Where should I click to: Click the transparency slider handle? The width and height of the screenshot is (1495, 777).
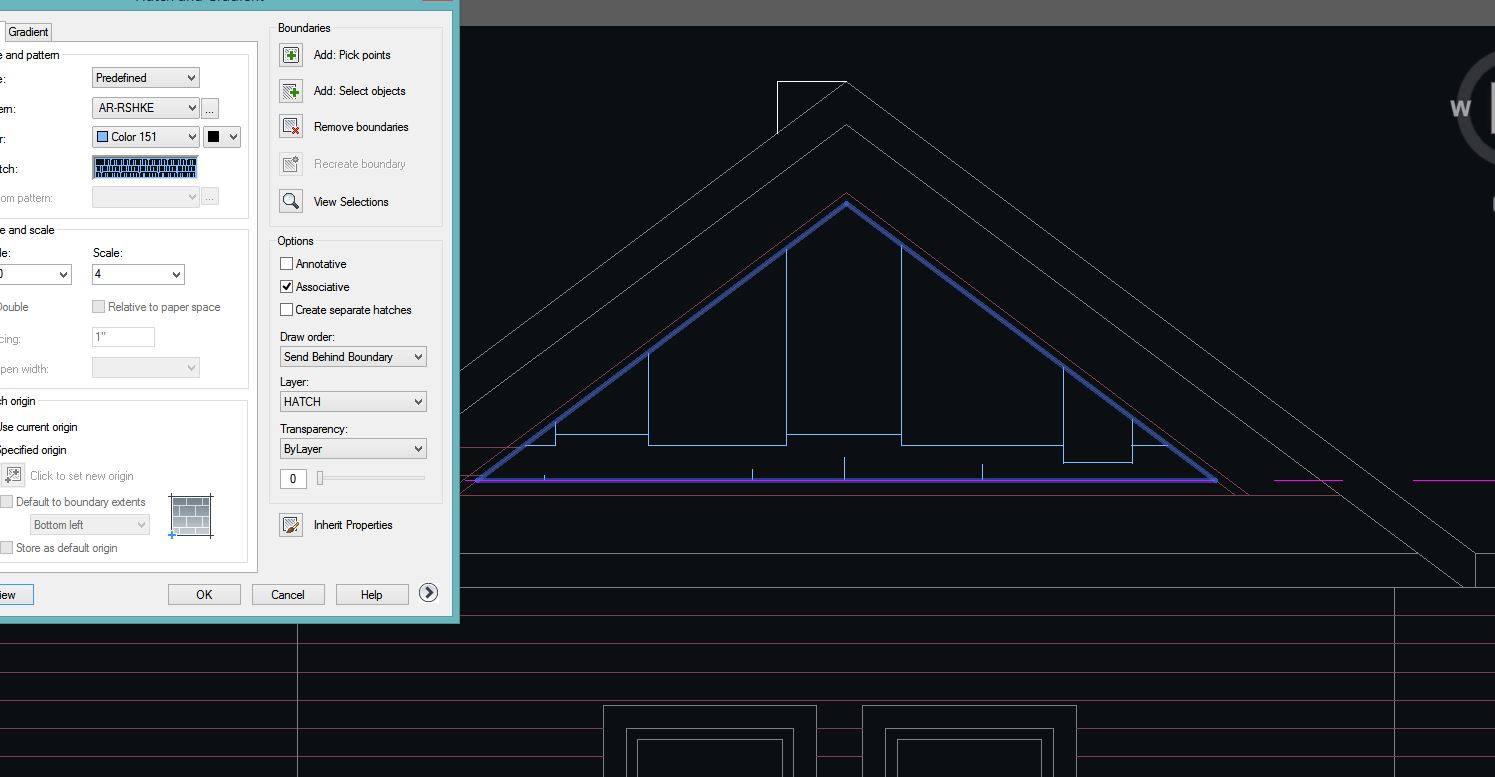(x=320, y=479)
